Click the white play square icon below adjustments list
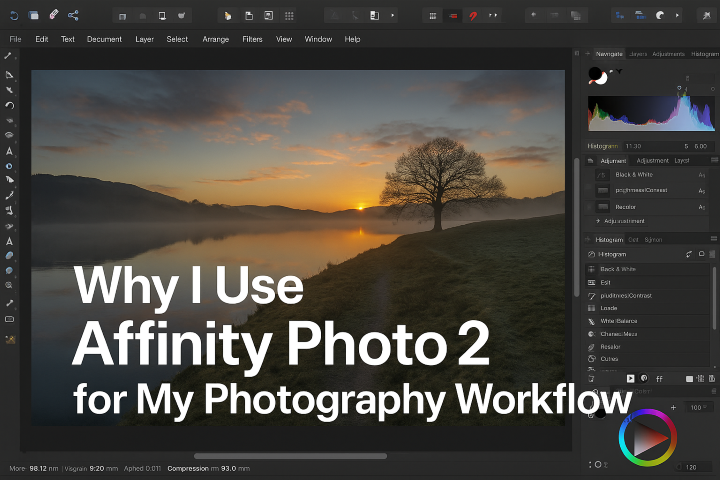 coord(630,378)
